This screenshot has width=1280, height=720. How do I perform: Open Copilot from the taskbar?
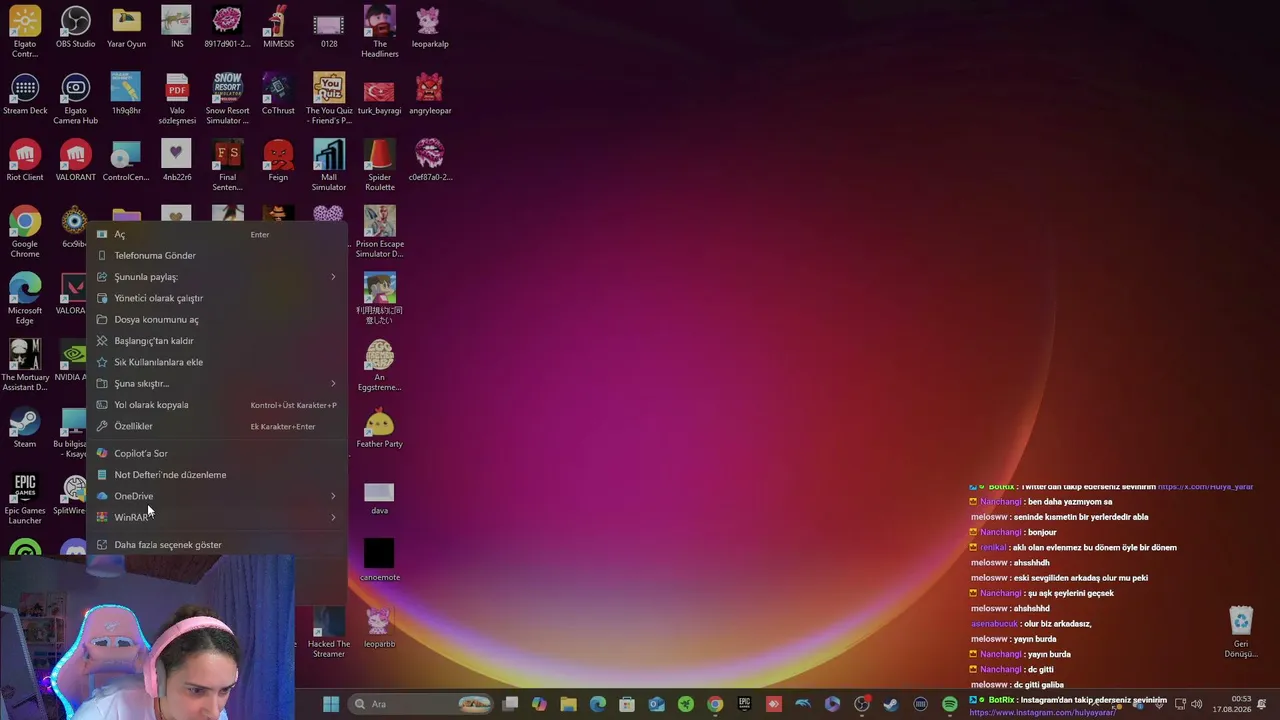(539, 704)
